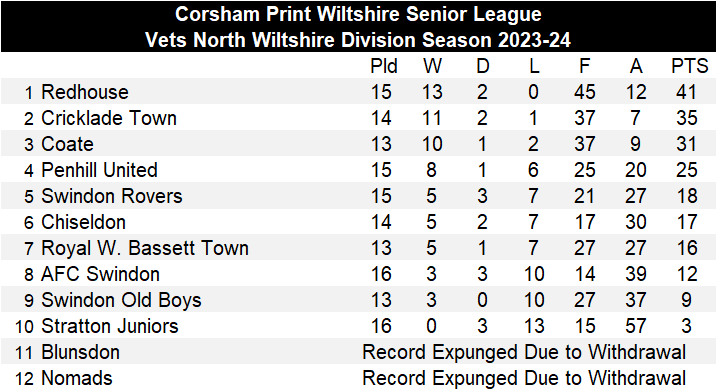Select the Cricklade Town row
This screenshot has width=716, height=391.
point(358,118)
